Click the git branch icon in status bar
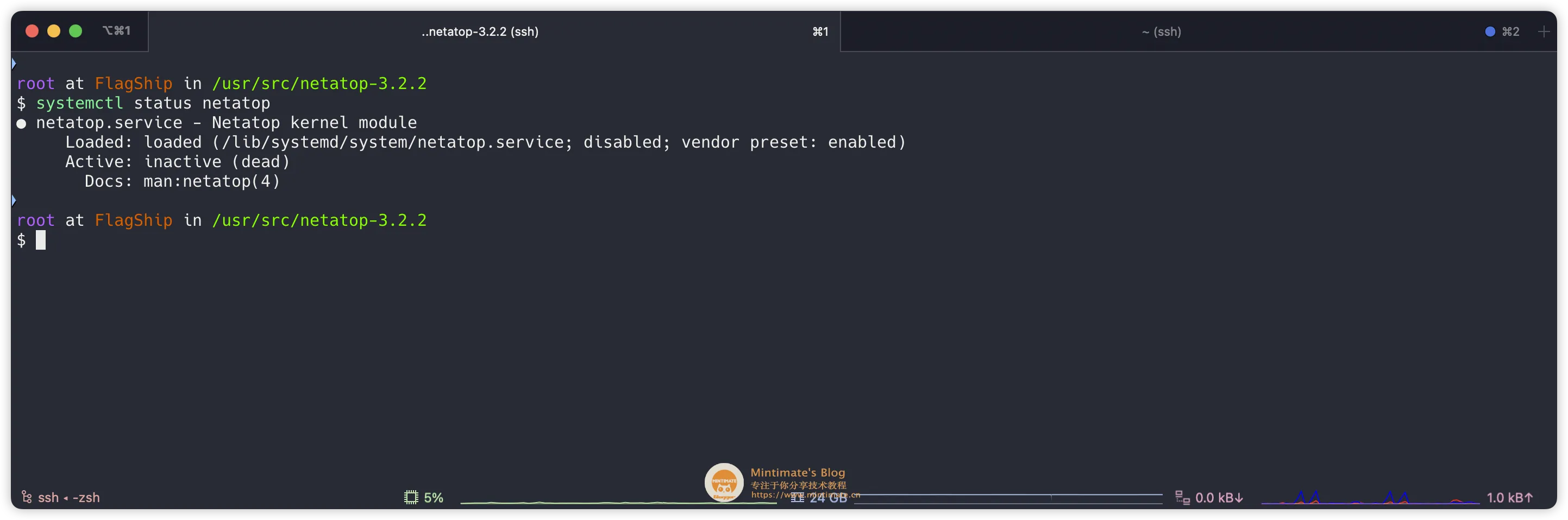 click(26, 497)
